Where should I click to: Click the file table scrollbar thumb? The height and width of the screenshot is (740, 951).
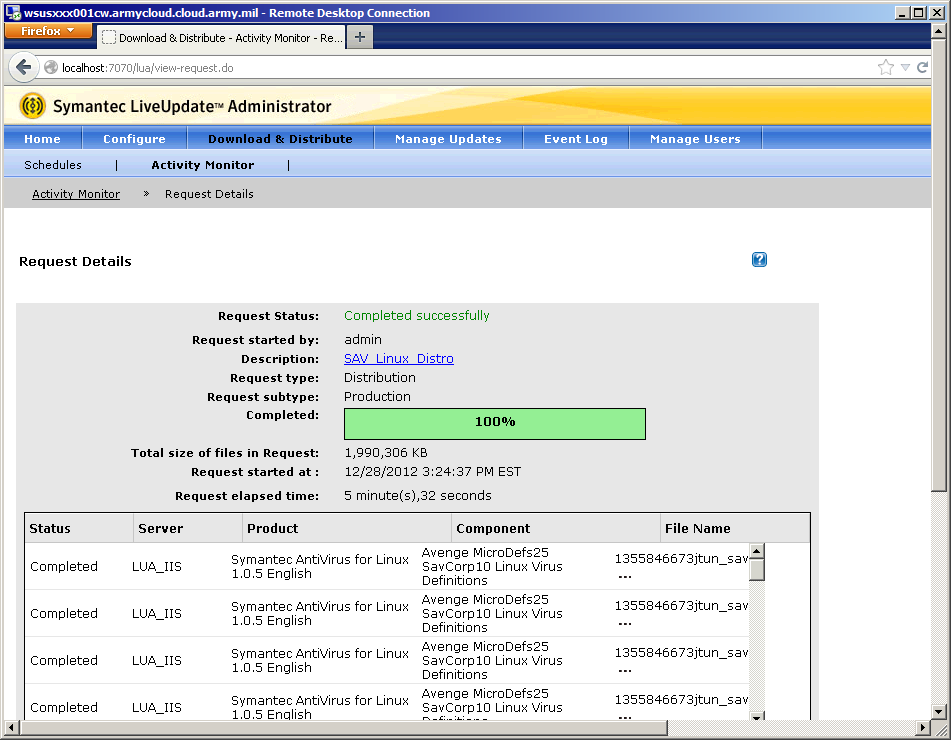pyautogui.click(x=756, y=570)
